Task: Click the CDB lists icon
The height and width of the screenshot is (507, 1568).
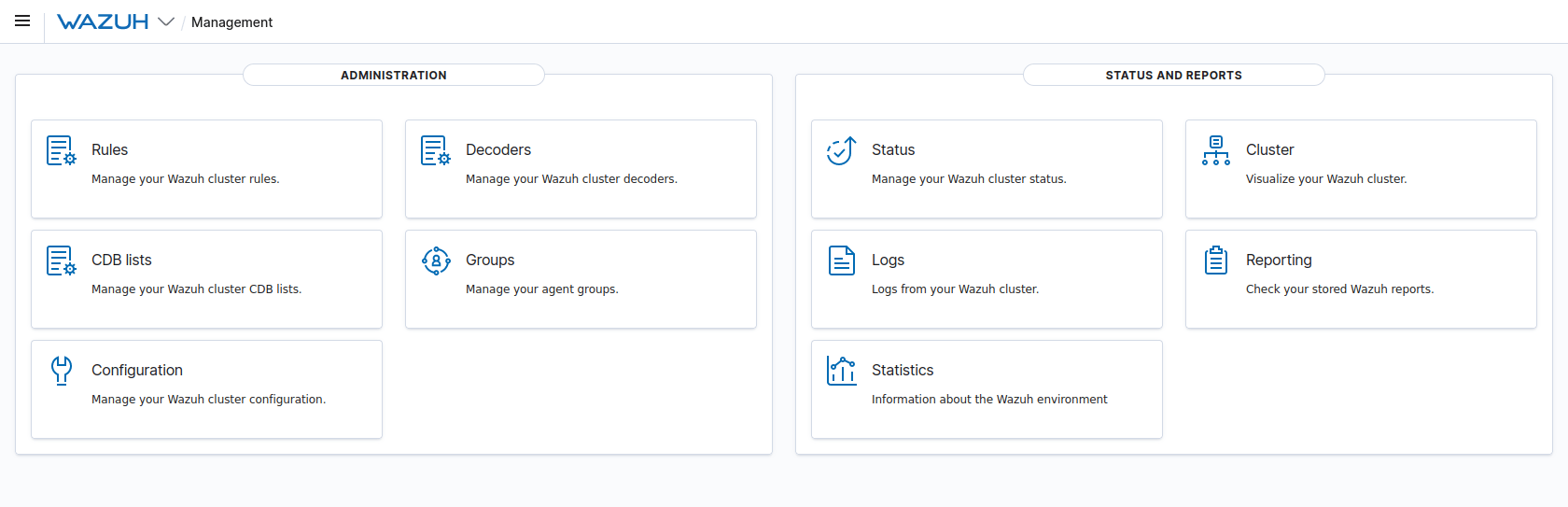Action: tap(62, 261)
